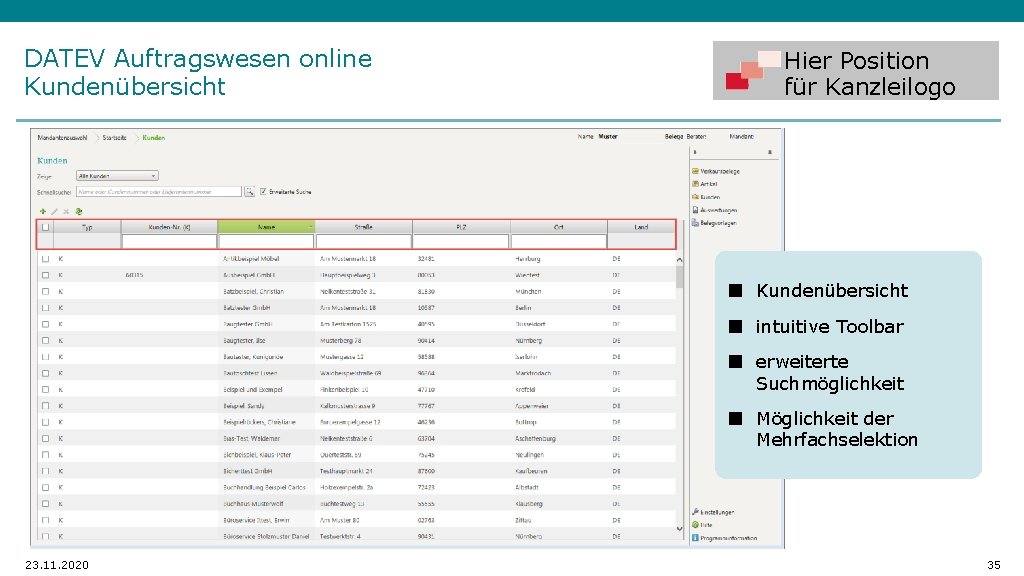Click the Name column filter field
The height and width of the screenshot is (576, 1024).
pyautogui.click(x=266, y=242)
